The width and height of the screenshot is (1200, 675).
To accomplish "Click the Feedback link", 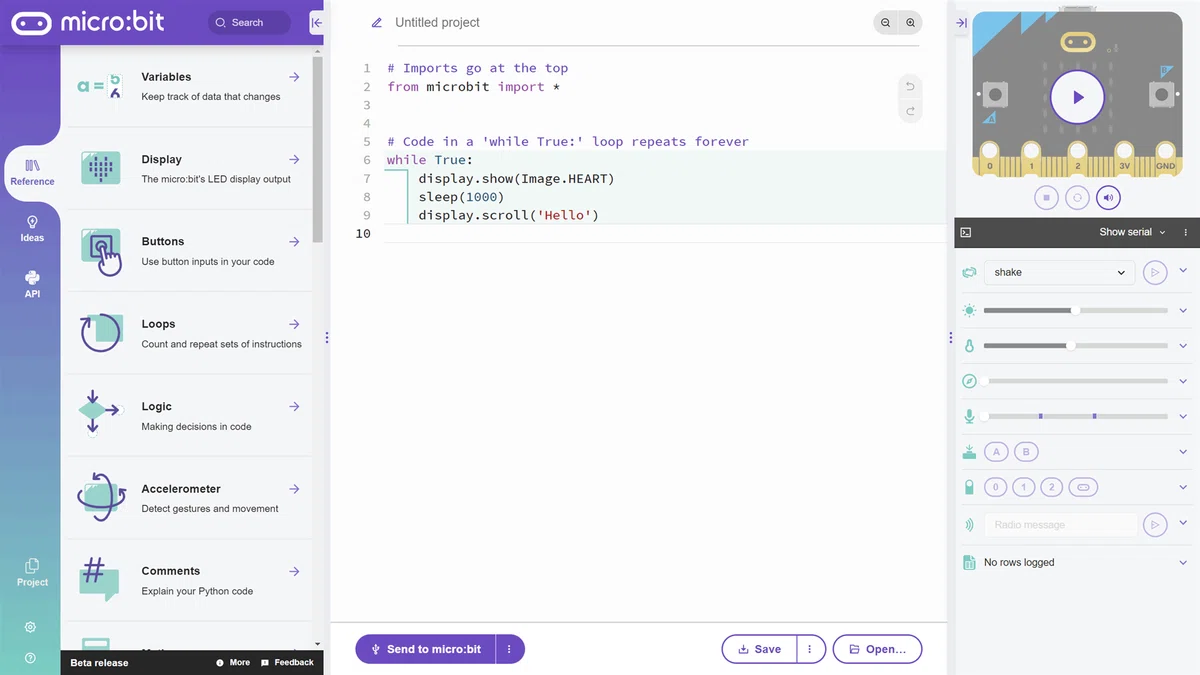I will tap(287, 662).
